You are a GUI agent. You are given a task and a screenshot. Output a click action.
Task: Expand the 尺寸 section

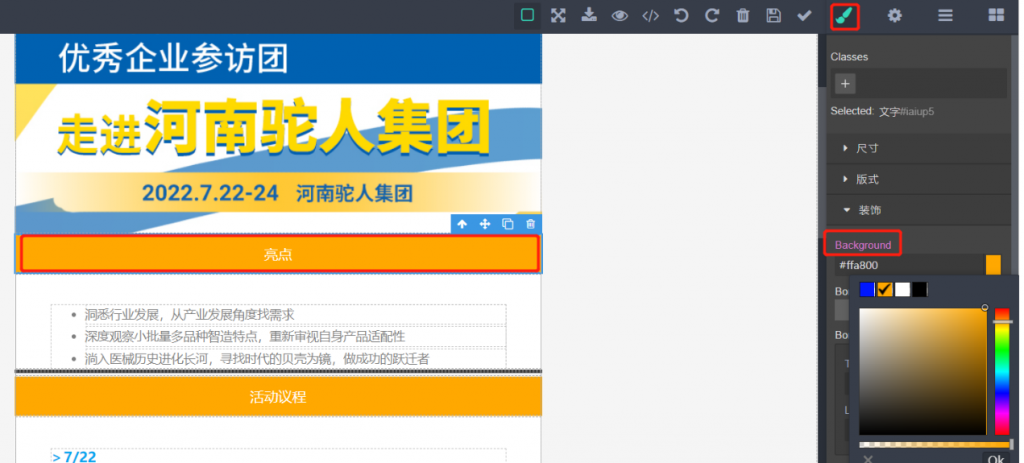tap(918, 148)
